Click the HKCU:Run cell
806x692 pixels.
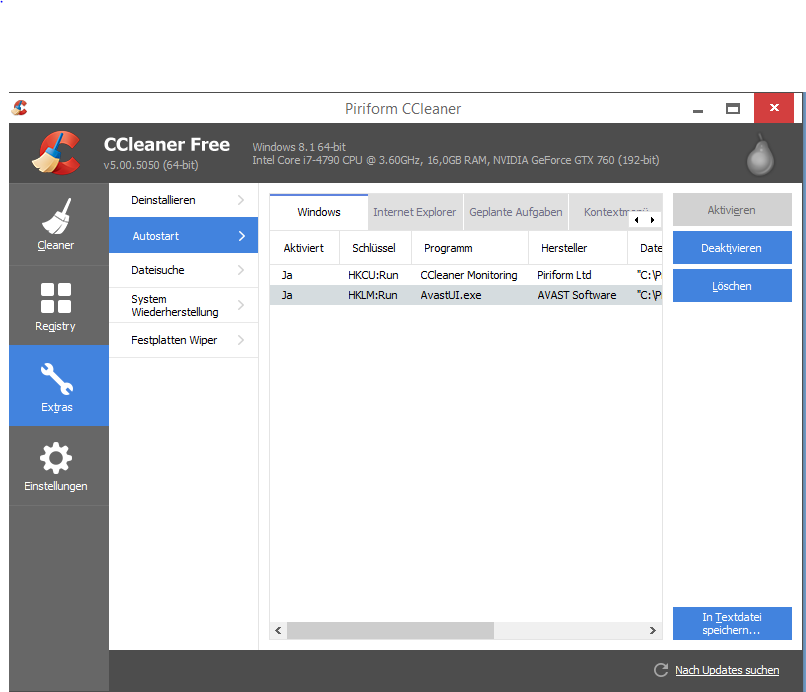point(373,275)
